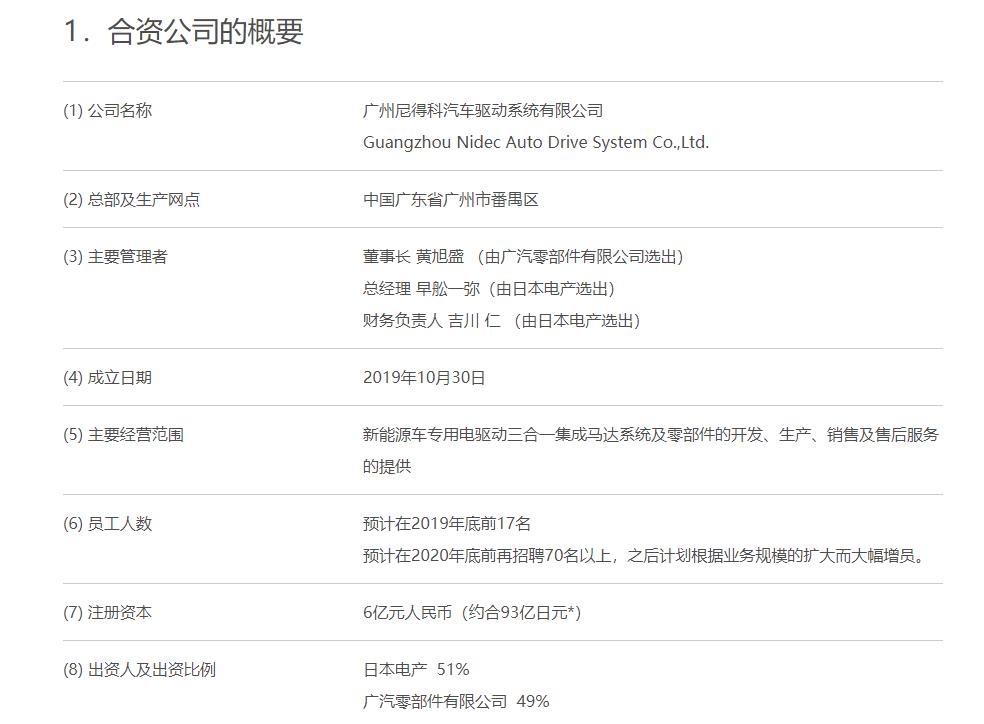Viewport: 984px width, 724px height.
Task: Click the company name '广州尼得科汽车驱动系统有限公司'
Action: point(483,110)
